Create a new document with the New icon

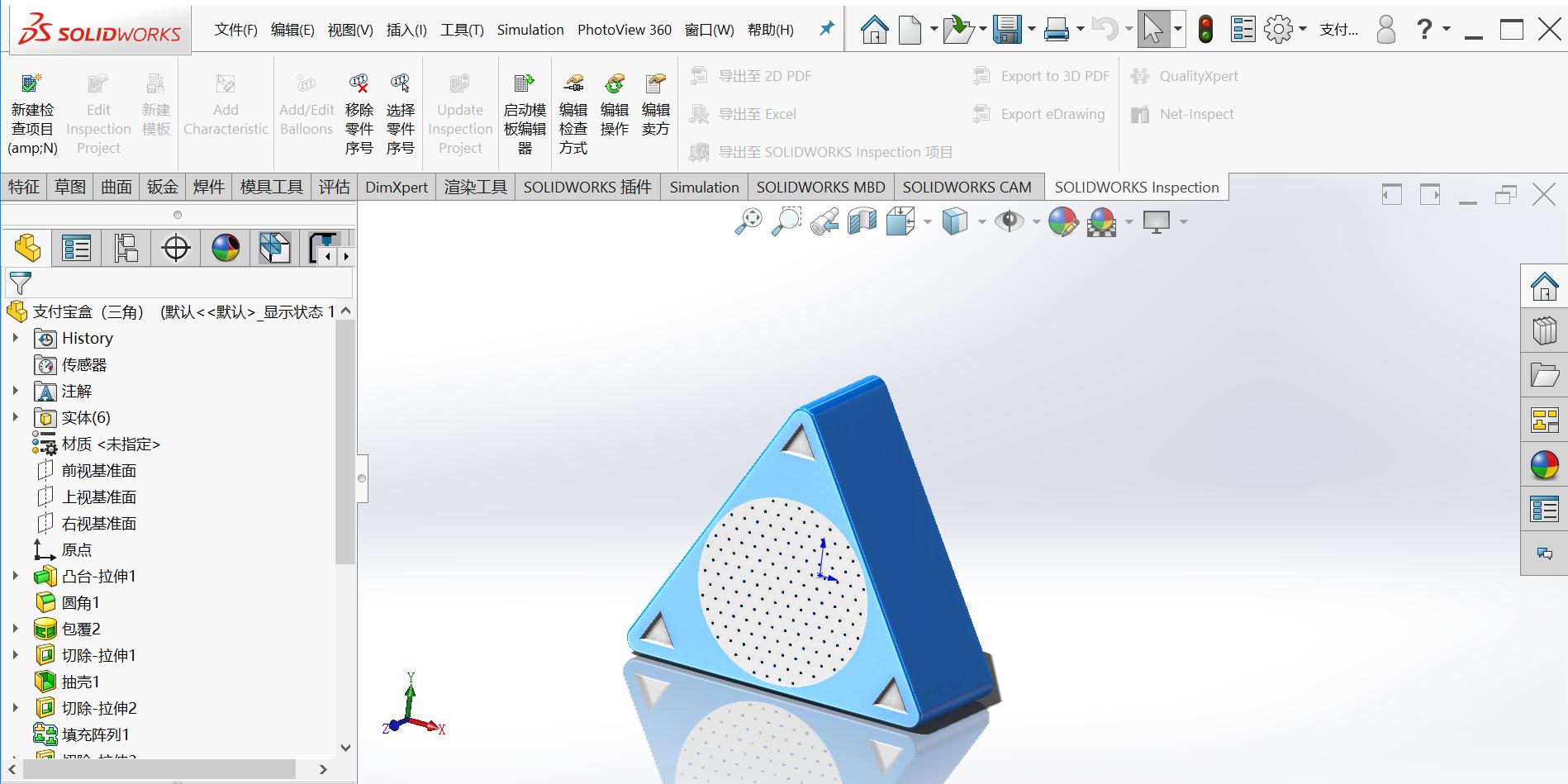click(910, 30)
